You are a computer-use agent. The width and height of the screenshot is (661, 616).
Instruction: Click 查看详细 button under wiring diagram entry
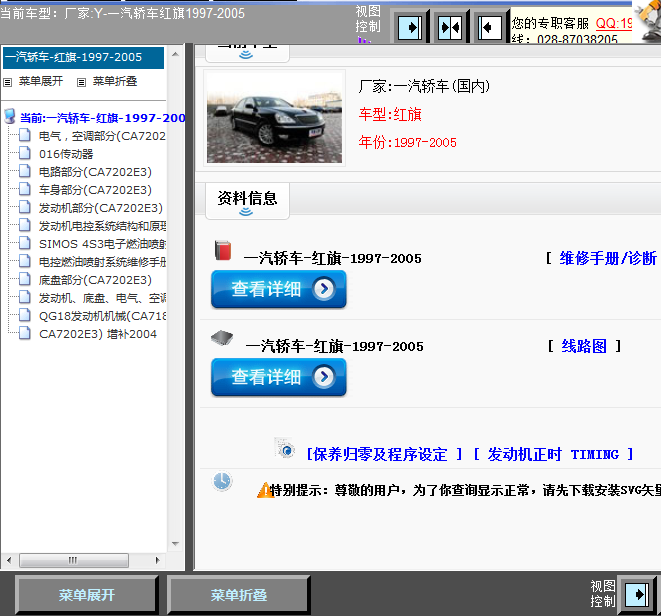coord(279,377)
